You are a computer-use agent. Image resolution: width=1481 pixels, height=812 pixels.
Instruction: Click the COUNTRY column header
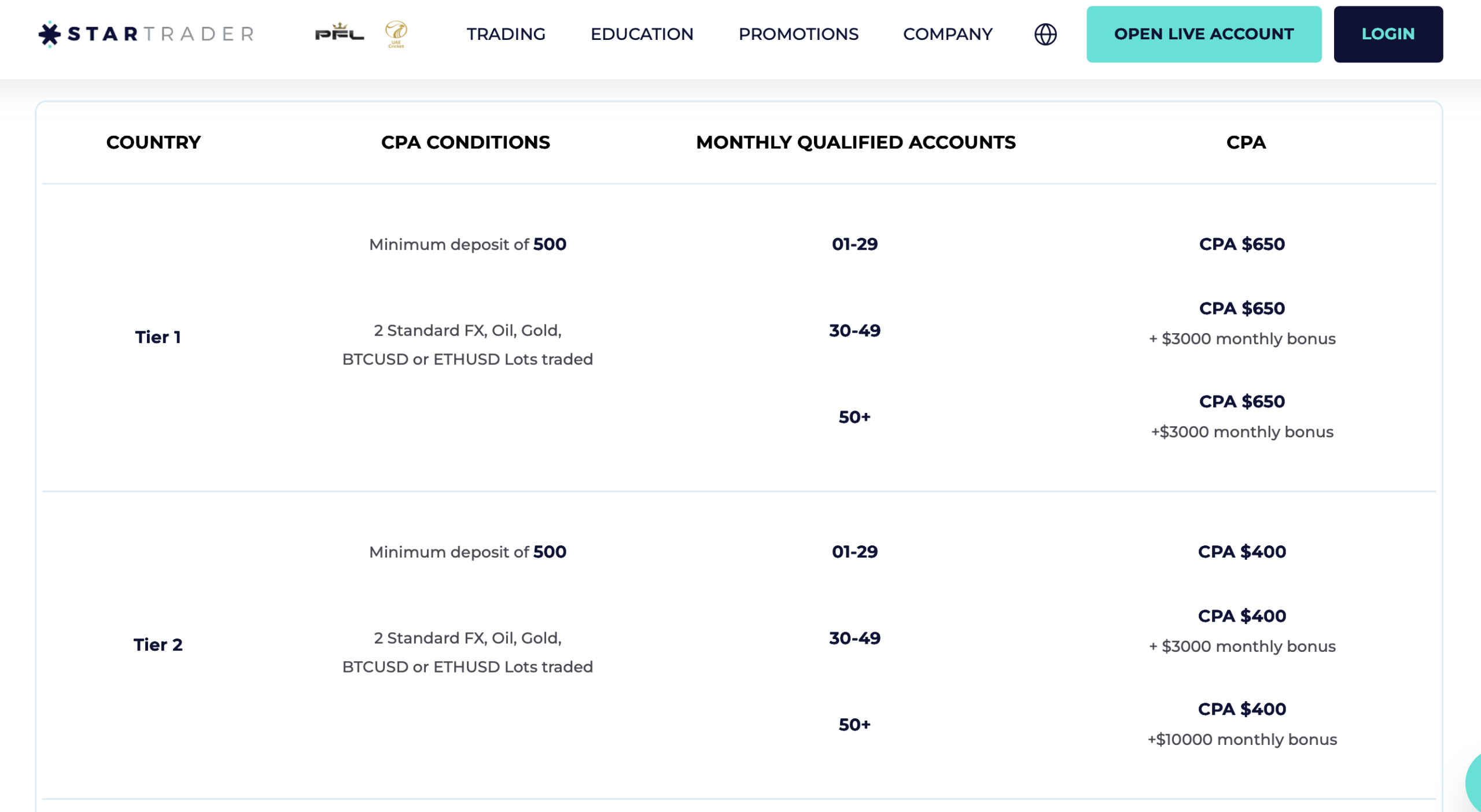tap(153, 142)
